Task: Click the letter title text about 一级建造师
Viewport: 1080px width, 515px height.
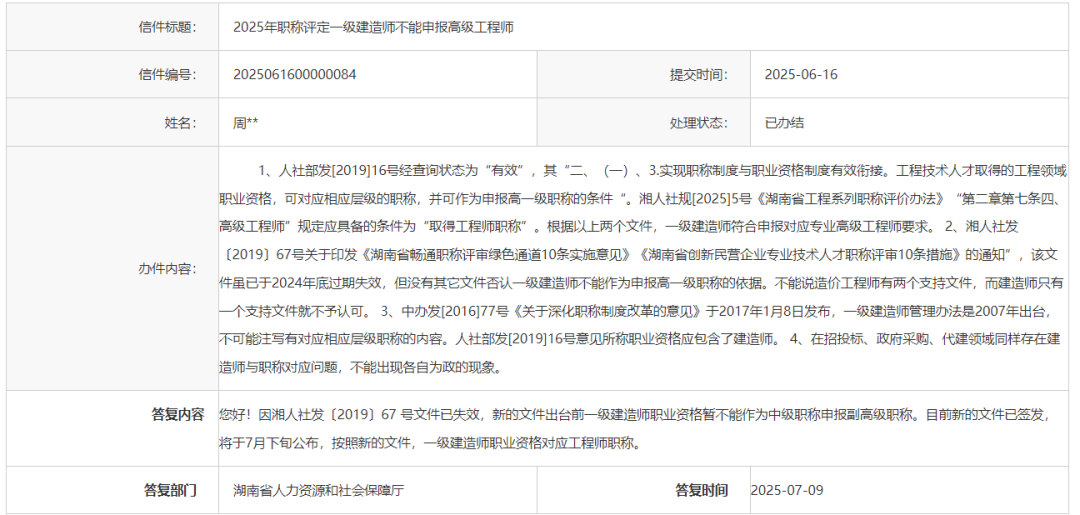Action: pos(373,27)
